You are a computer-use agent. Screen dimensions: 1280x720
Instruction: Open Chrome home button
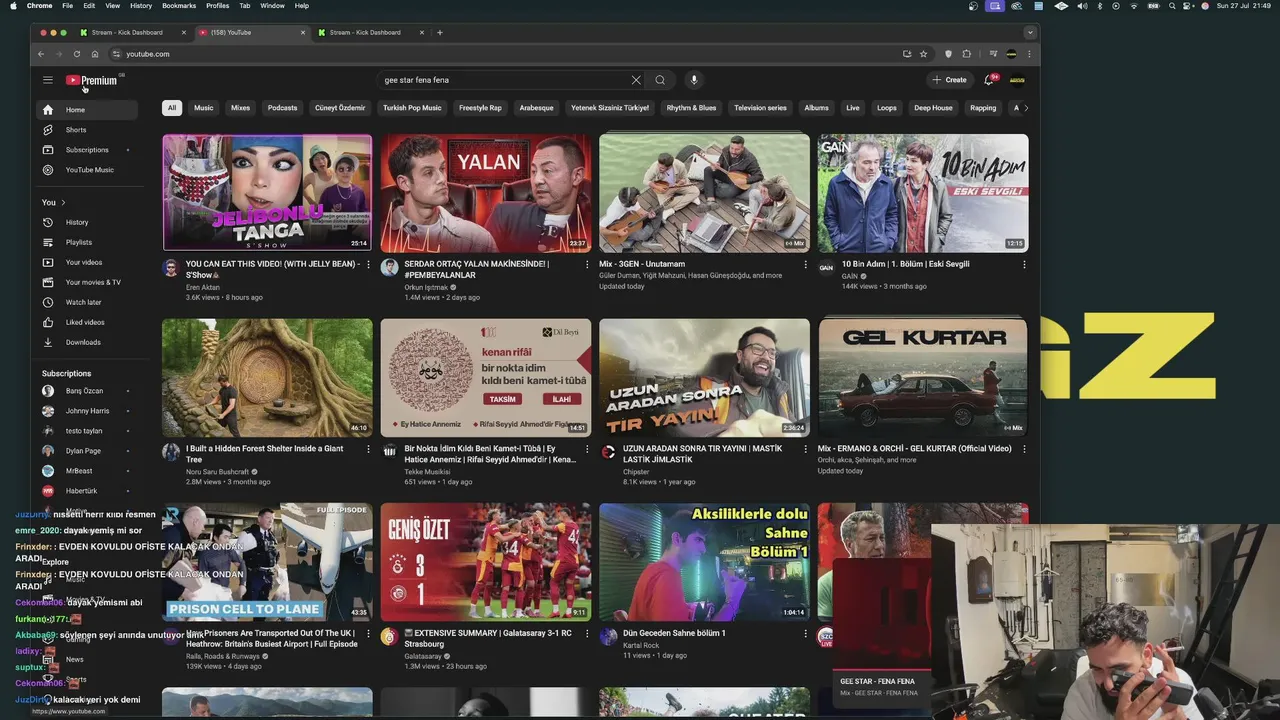pos(95,54)
